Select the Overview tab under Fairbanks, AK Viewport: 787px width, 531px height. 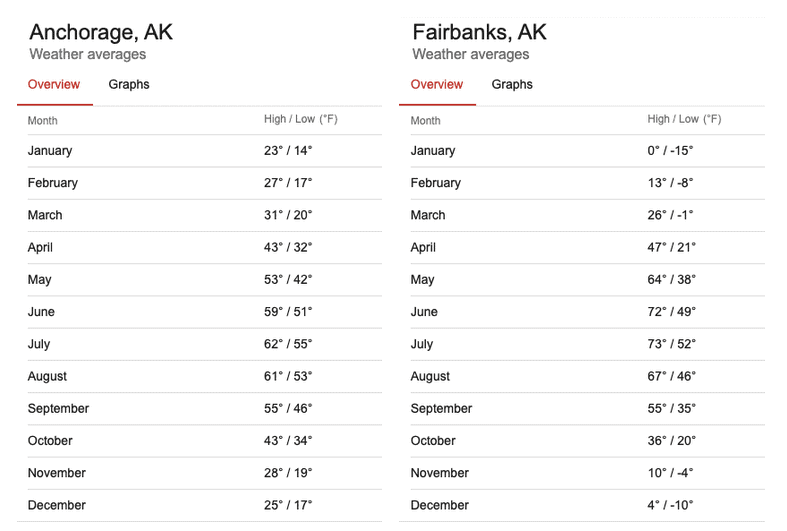click(437, 85)
